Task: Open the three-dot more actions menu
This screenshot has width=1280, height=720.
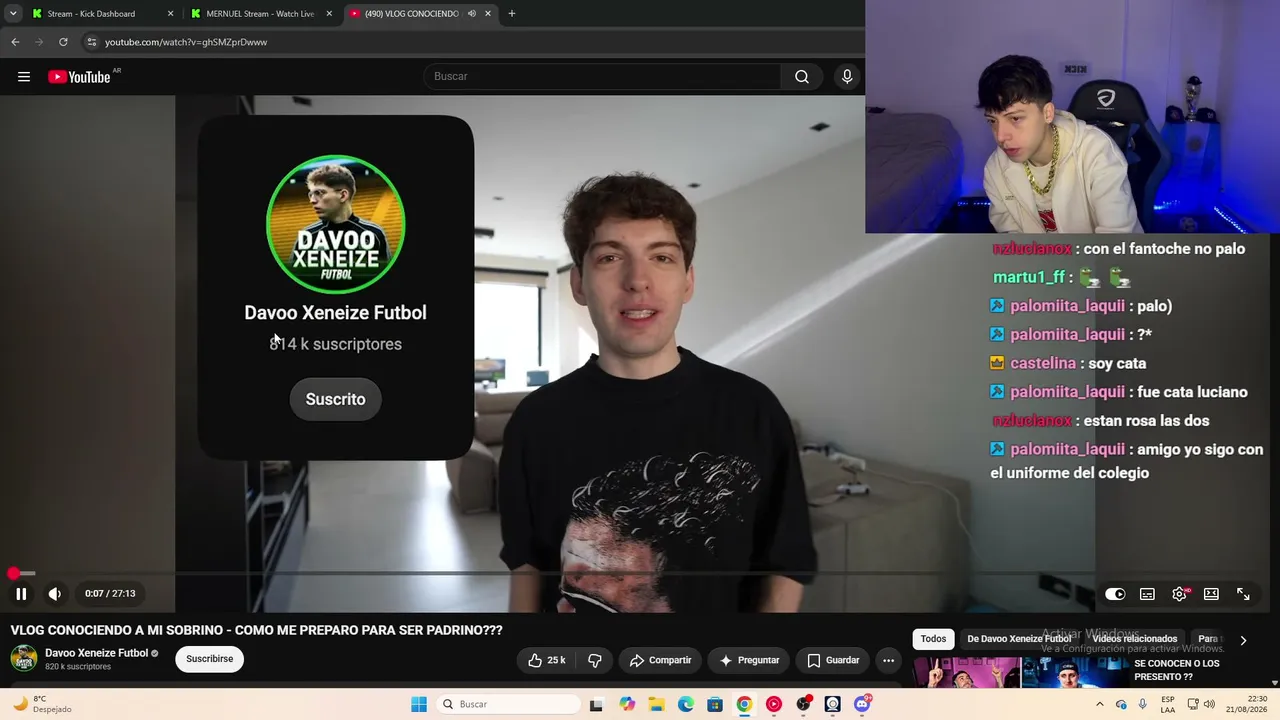Action: pos(888,660)
